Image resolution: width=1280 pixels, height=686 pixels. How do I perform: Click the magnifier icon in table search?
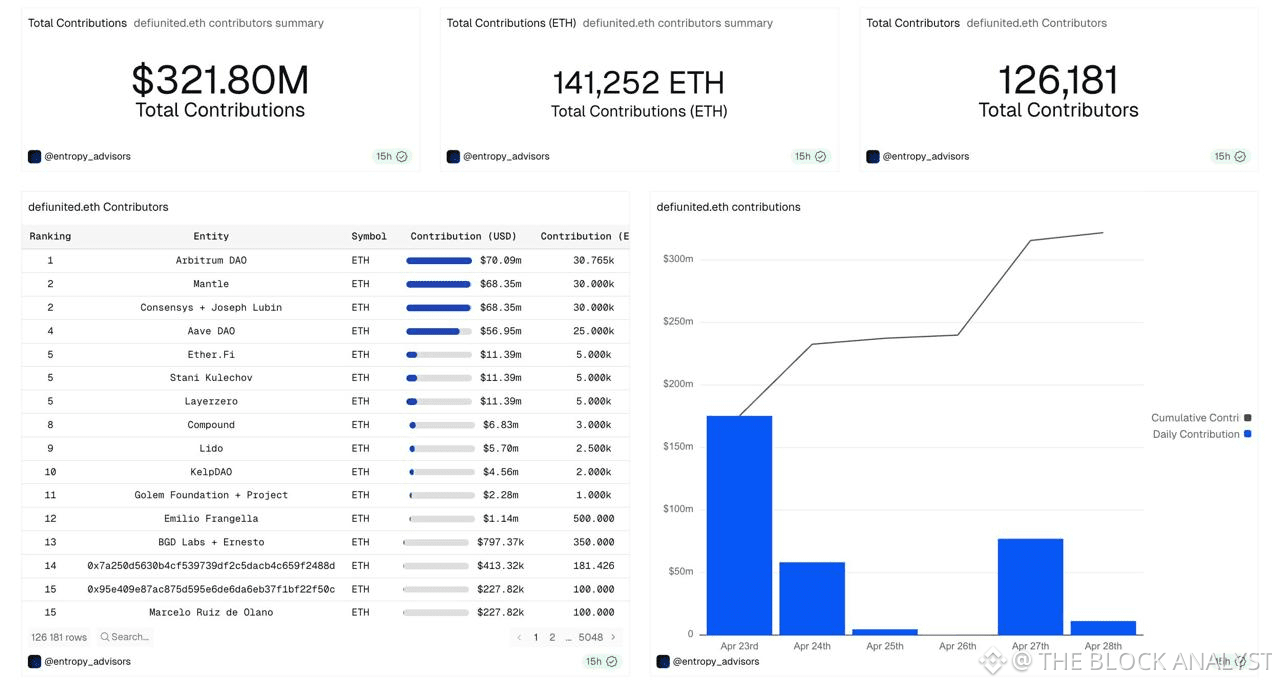click(x=105, y=637)
